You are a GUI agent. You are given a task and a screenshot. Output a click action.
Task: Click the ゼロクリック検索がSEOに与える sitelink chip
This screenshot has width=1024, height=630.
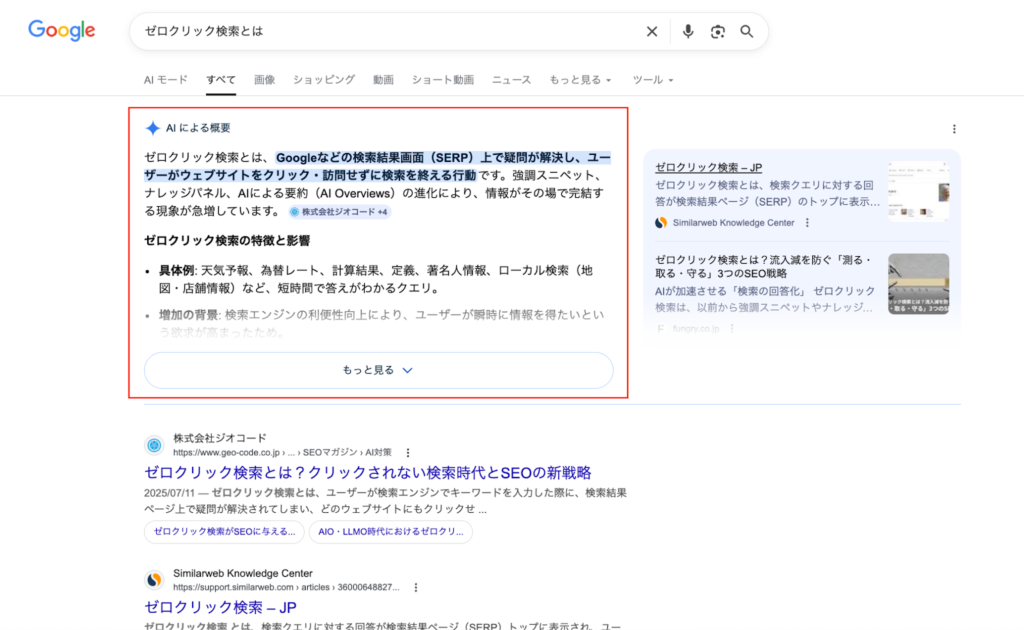coord(224,532)
